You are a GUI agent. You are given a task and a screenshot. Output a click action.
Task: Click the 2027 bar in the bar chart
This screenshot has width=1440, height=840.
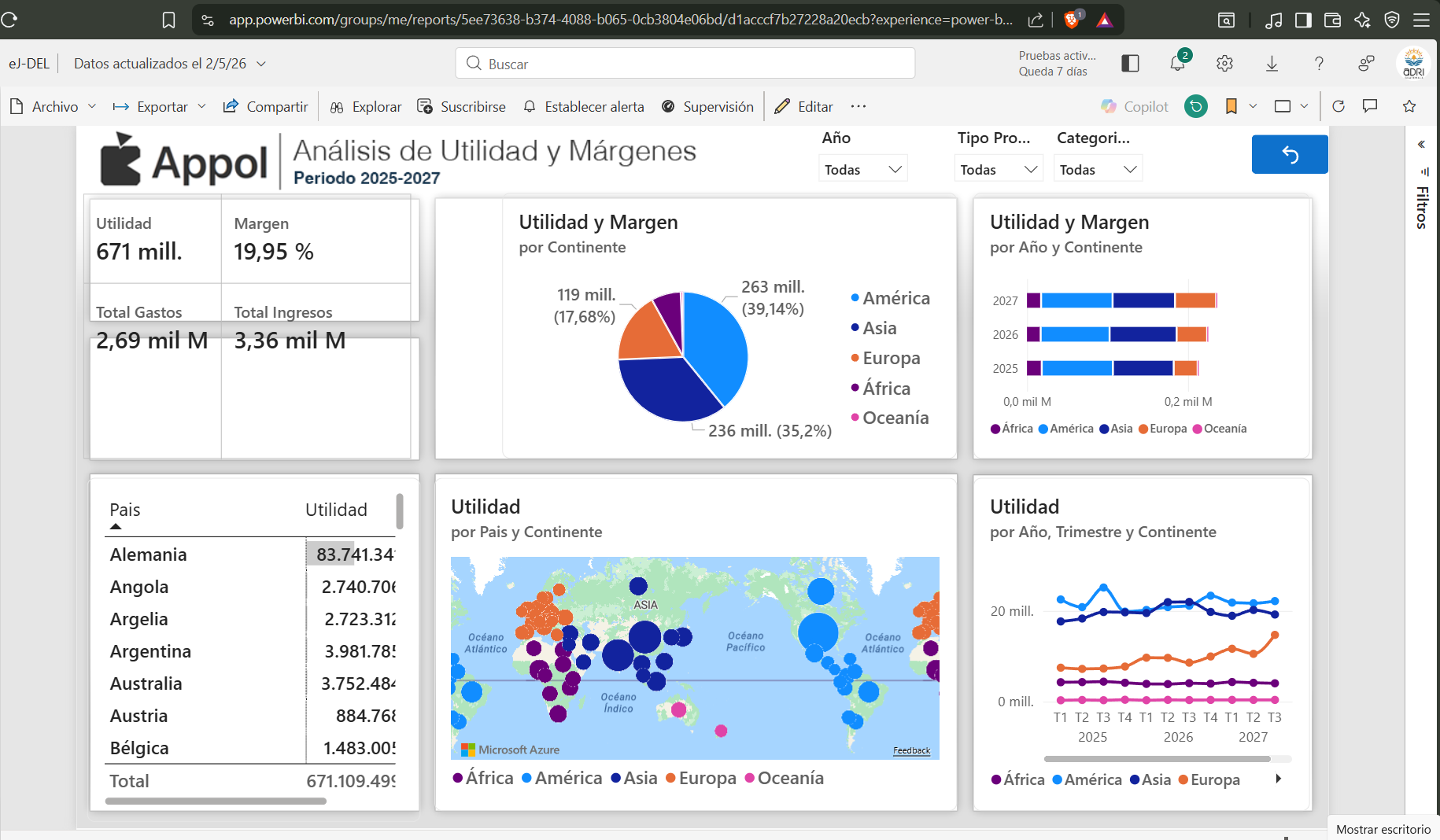tap(1121, 300)
